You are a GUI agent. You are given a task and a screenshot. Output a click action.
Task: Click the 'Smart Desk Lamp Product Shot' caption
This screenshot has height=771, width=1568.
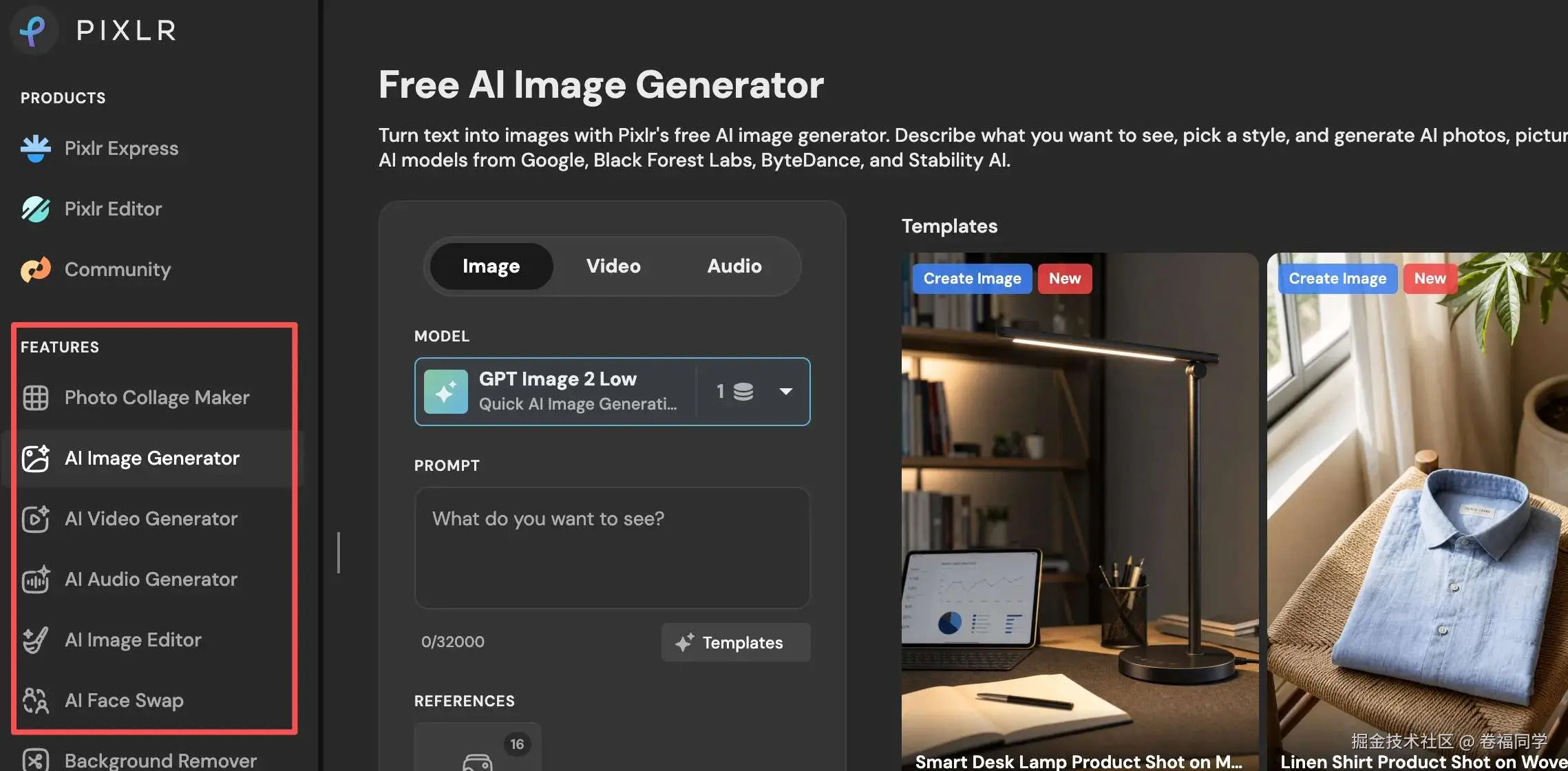(1079, 761)
